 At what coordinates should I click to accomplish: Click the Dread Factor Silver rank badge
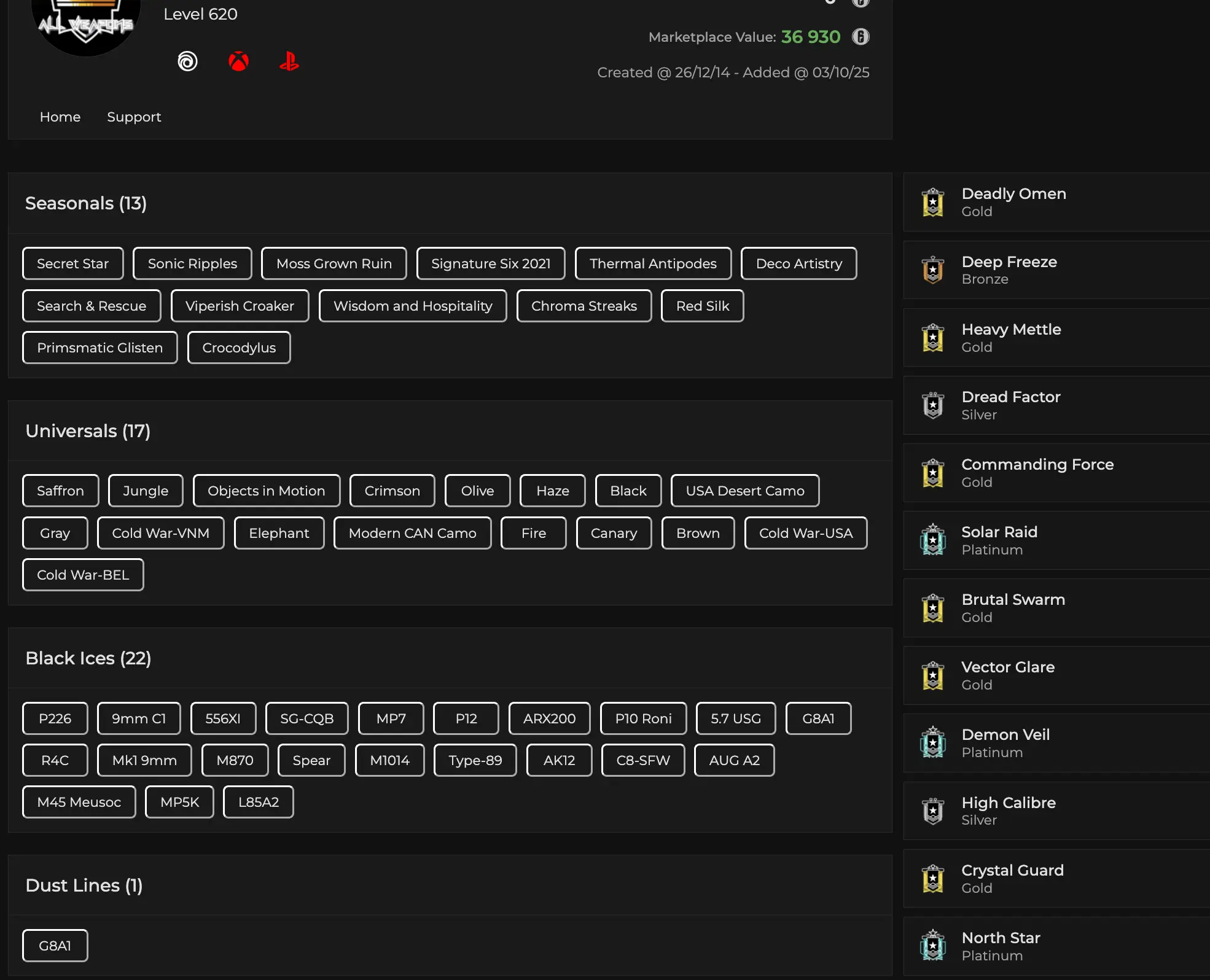pyautogui.click(x=932, y=405)
